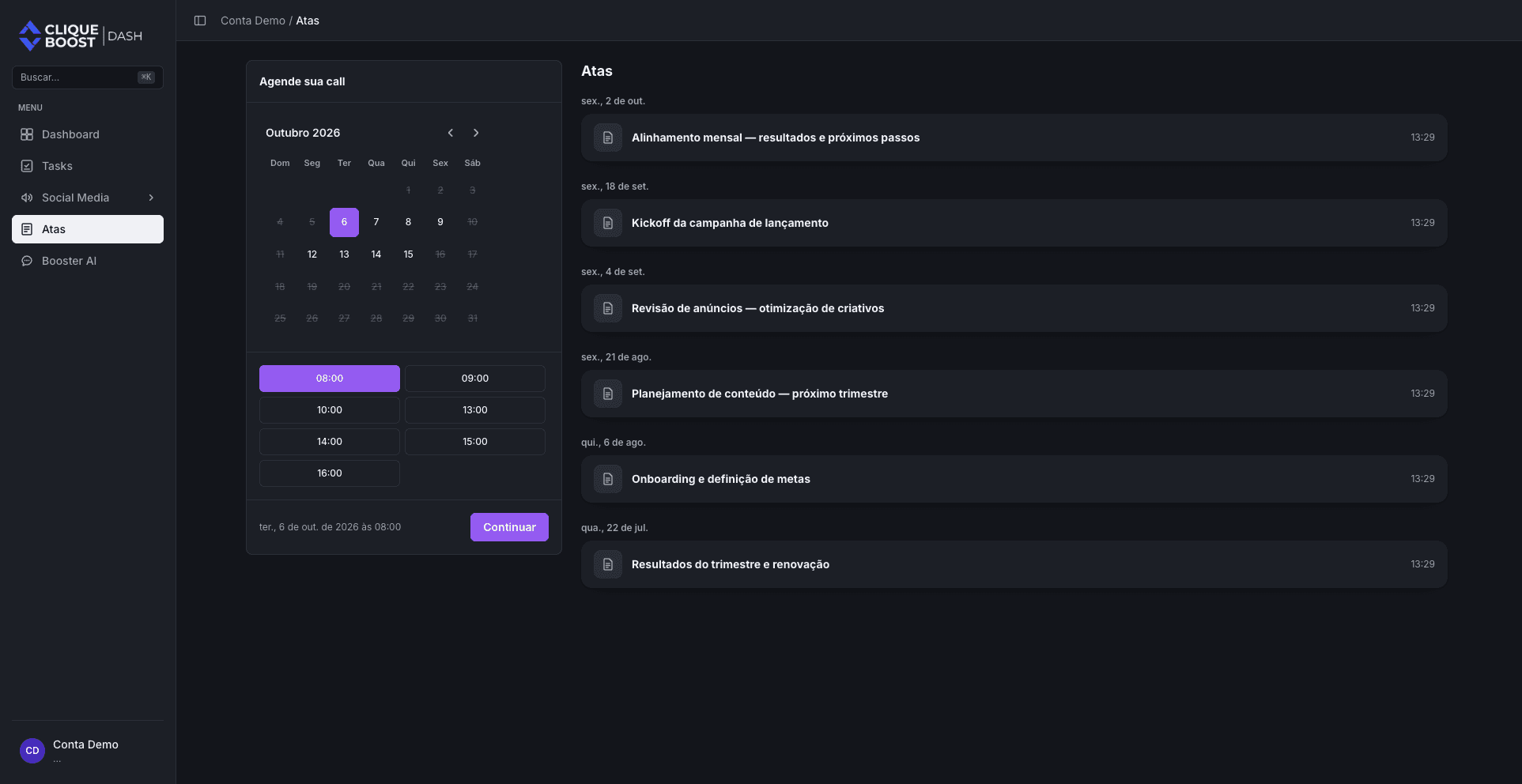Select the 15:00 time slot
1522x784 pixels.
(x=475, y=442)
